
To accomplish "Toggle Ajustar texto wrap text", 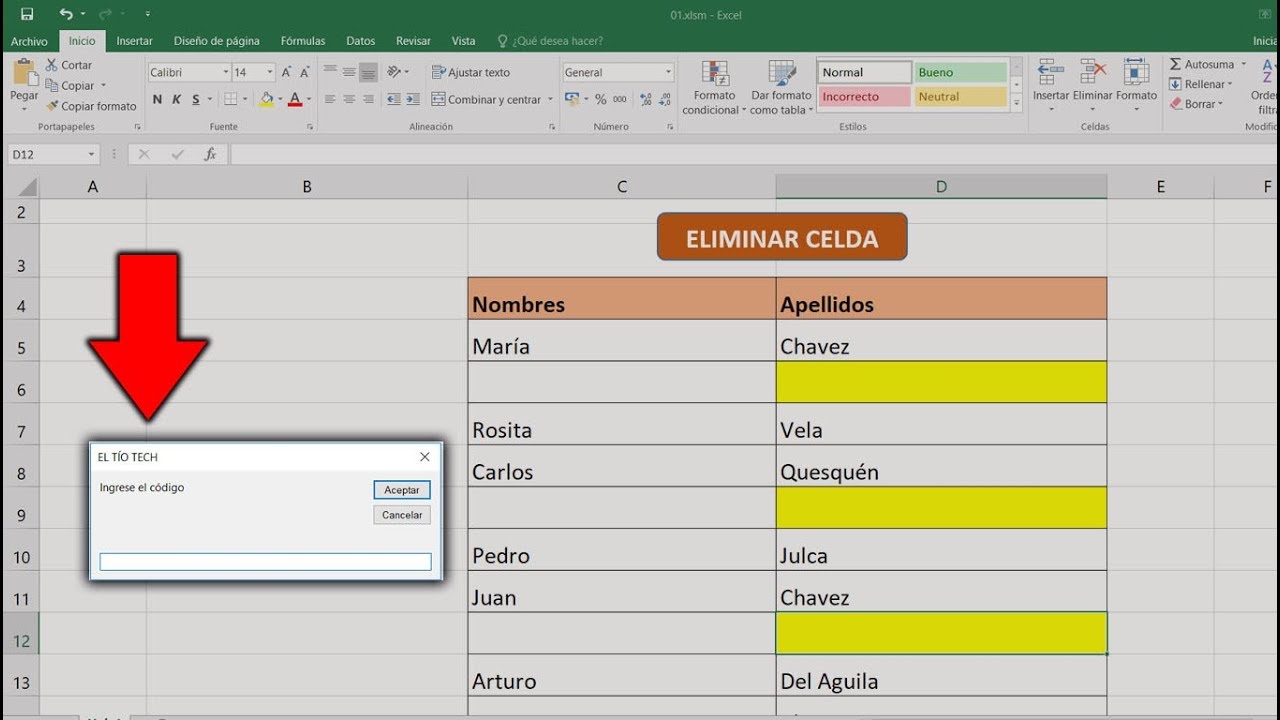I will (471, 73).
